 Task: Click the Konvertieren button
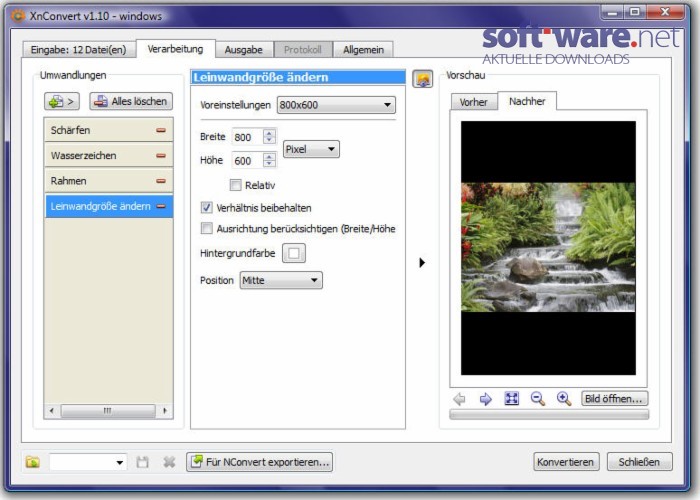565,462
